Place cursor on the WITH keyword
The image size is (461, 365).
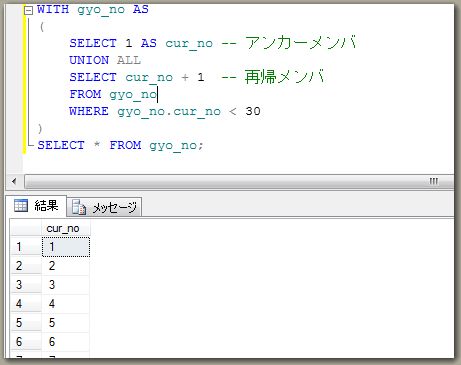pos(53,9)
